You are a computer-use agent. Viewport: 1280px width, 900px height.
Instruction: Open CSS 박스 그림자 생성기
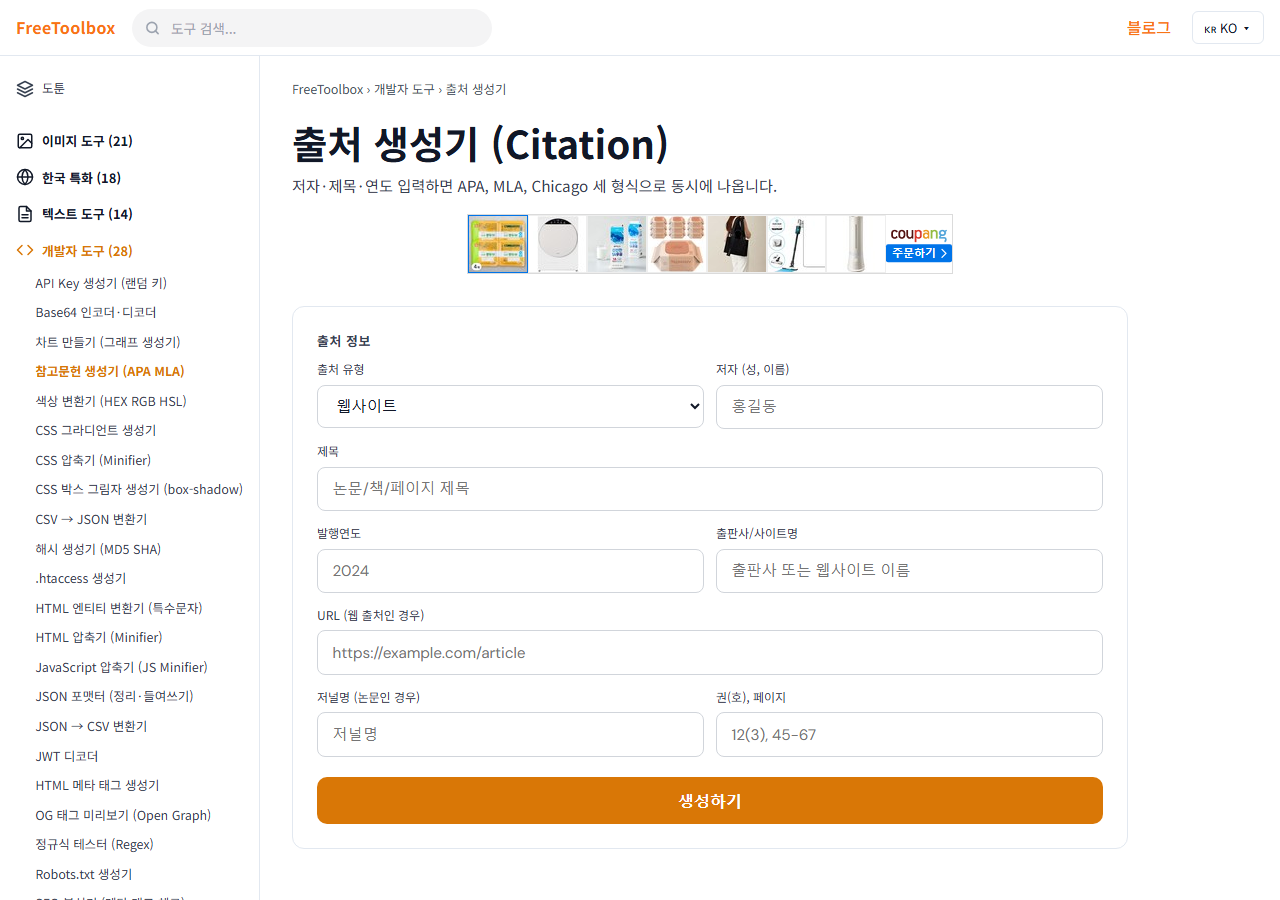tap(139, 489)
